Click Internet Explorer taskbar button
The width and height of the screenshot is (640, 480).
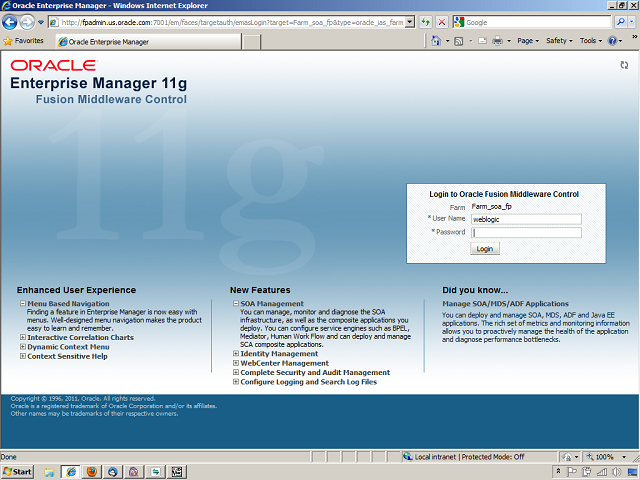tap(71, 472)
